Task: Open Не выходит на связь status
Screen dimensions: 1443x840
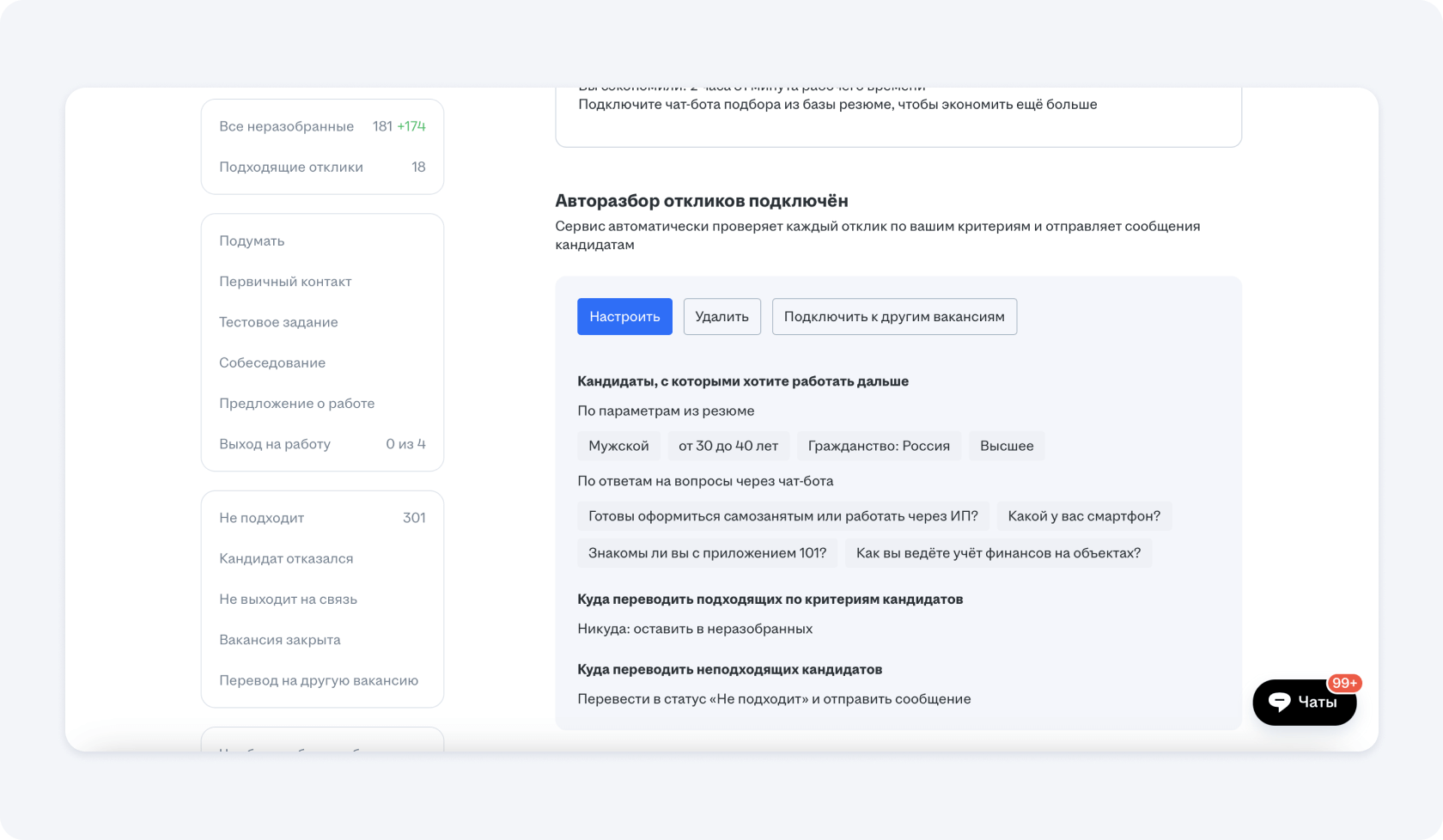Action: [288, 599]
